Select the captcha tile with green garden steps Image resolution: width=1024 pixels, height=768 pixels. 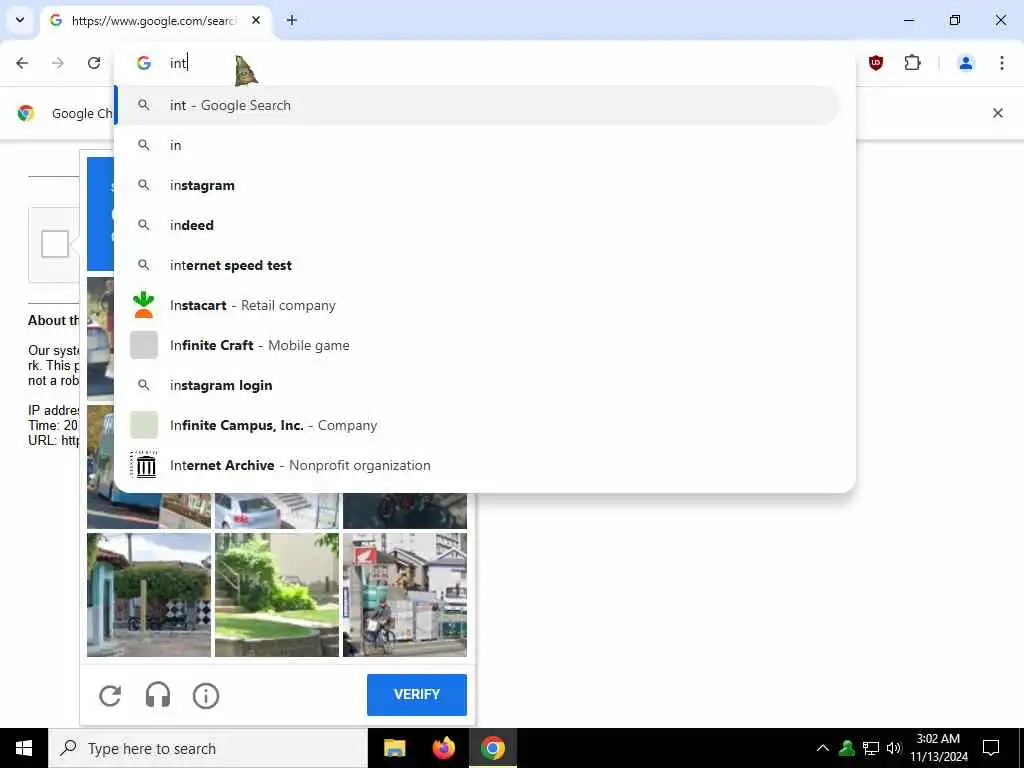pos(277,595)
